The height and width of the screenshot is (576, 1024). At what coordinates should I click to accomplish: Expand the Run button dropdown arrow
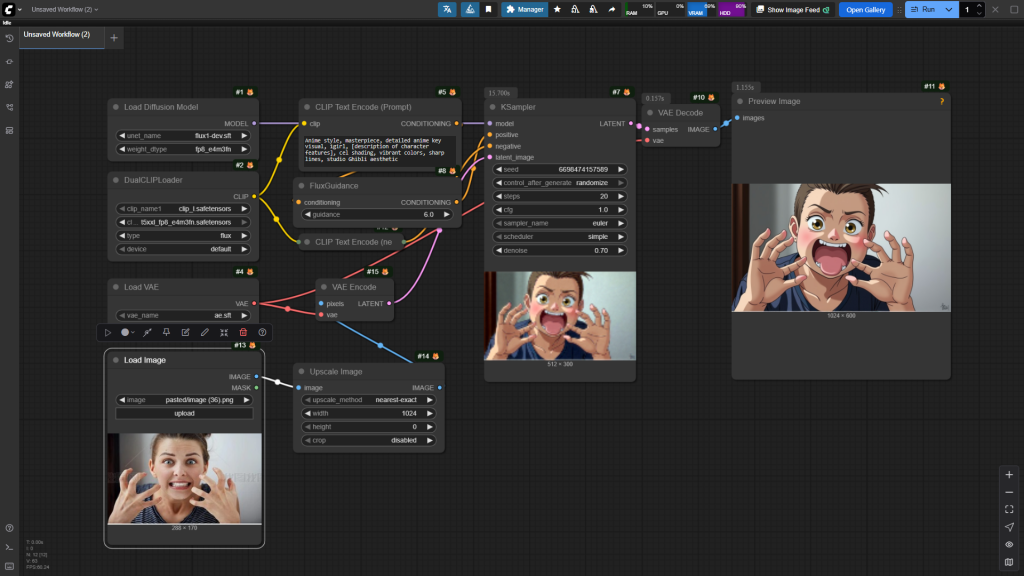pyautogui.click(x=949, y=9)
